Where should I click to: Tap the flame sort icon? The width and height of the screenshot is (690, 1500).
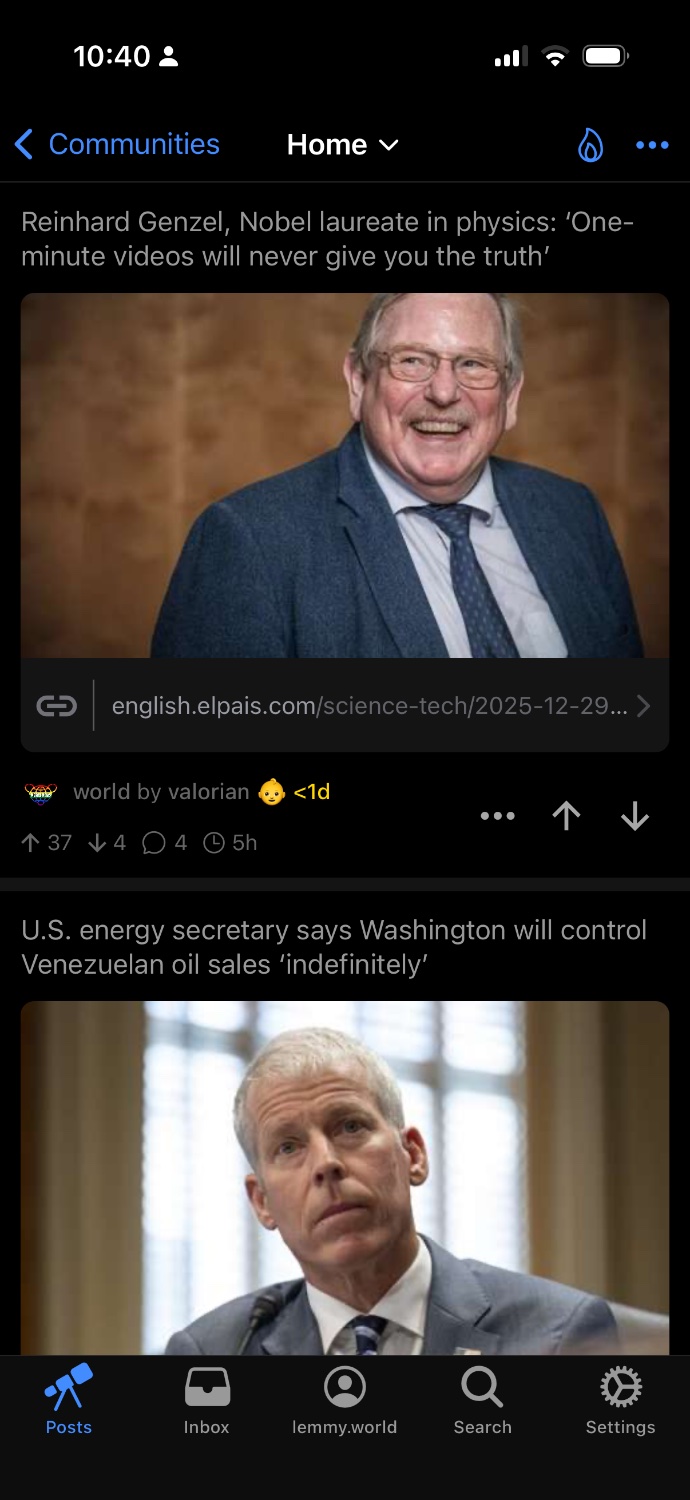[591, 146]
